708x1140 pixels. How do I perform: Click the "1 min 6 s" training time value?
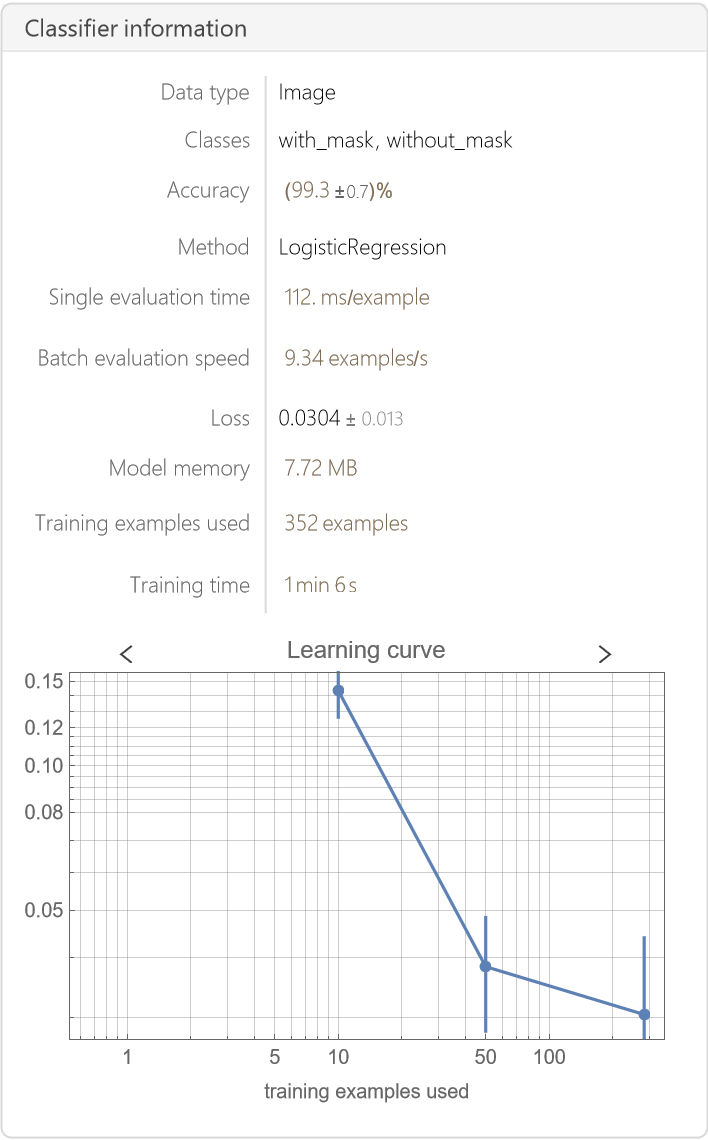pyautogui.click(x=320, y=585)
